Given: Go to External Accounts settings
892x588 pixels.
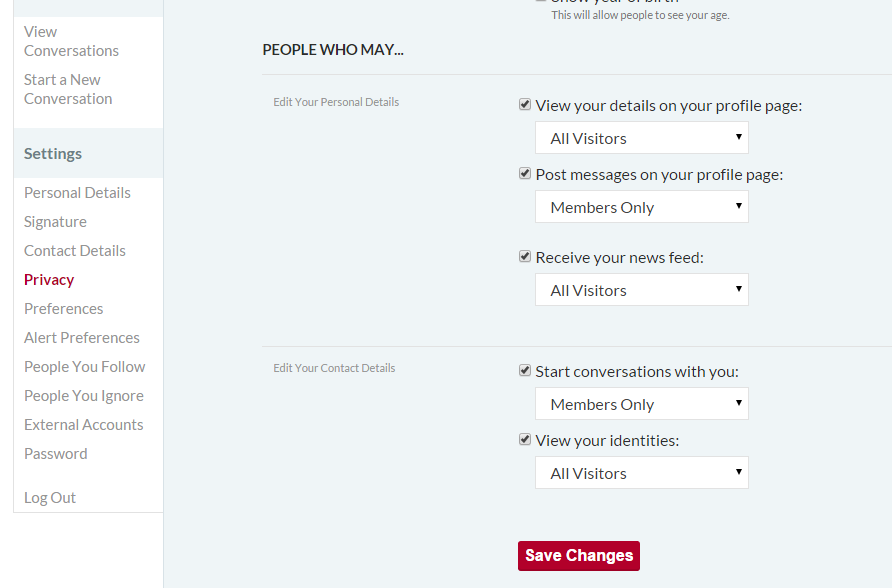Looking at the screenshot, I should [x=83, y=424].
